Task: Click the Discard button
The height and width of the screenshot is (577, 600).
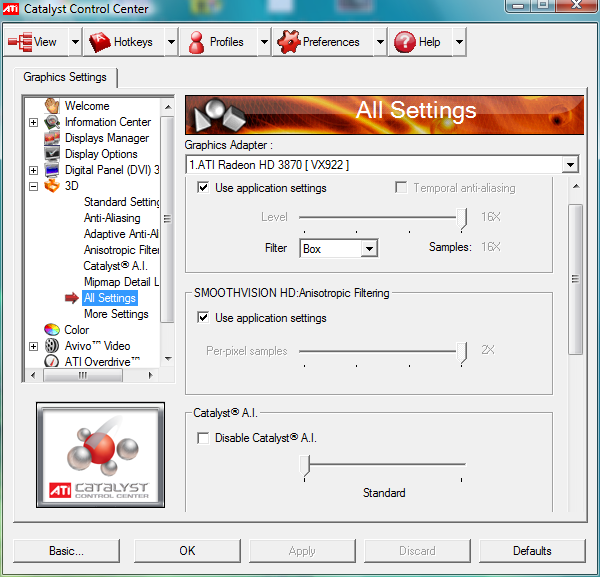Action: (417, 551)
